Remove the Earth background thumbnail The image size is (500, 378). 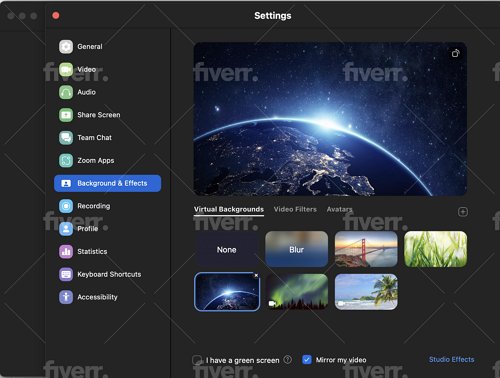click(256, 275)
